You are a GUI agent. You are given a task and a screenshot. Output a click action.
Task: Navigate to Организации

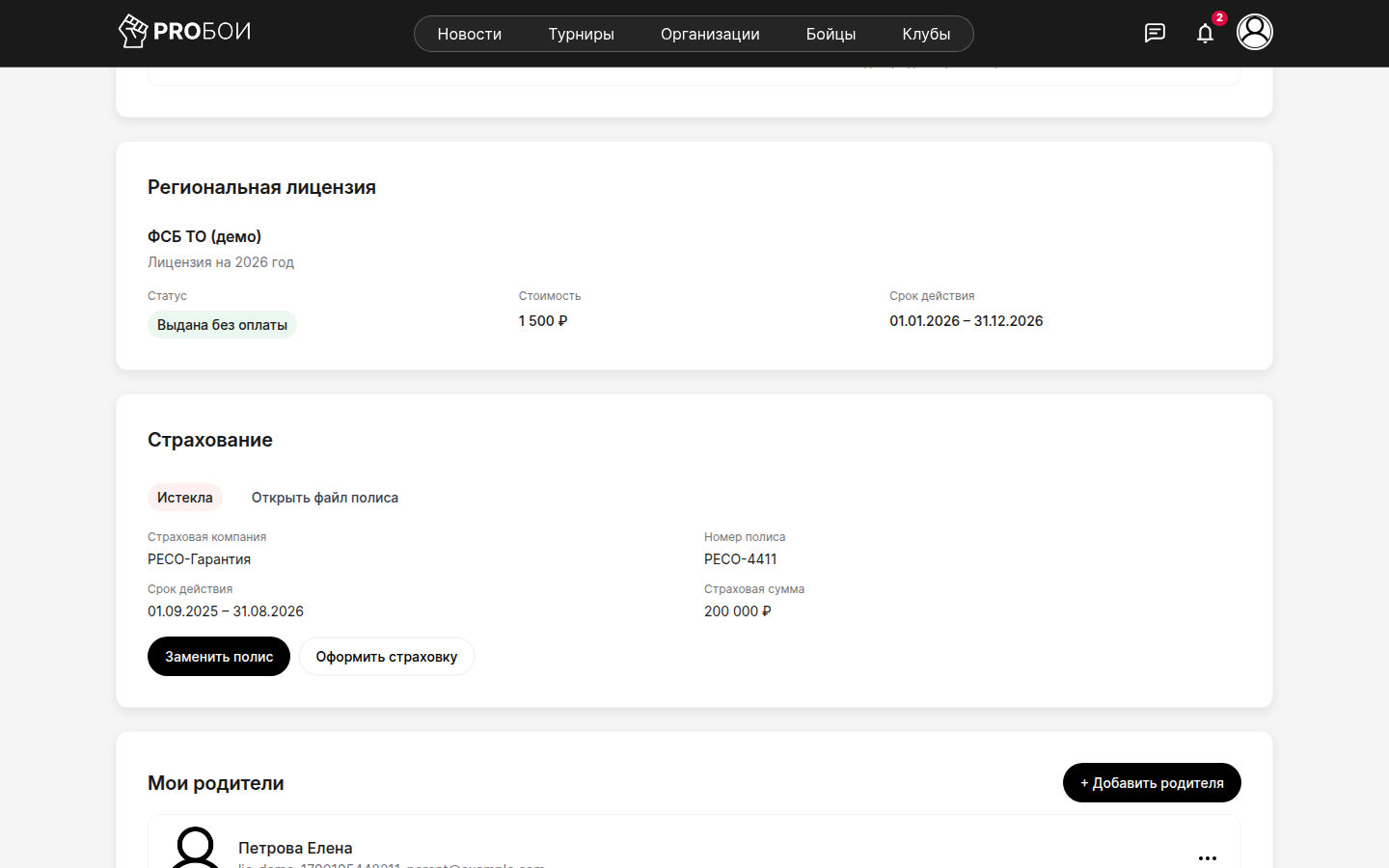pos(710,34)
